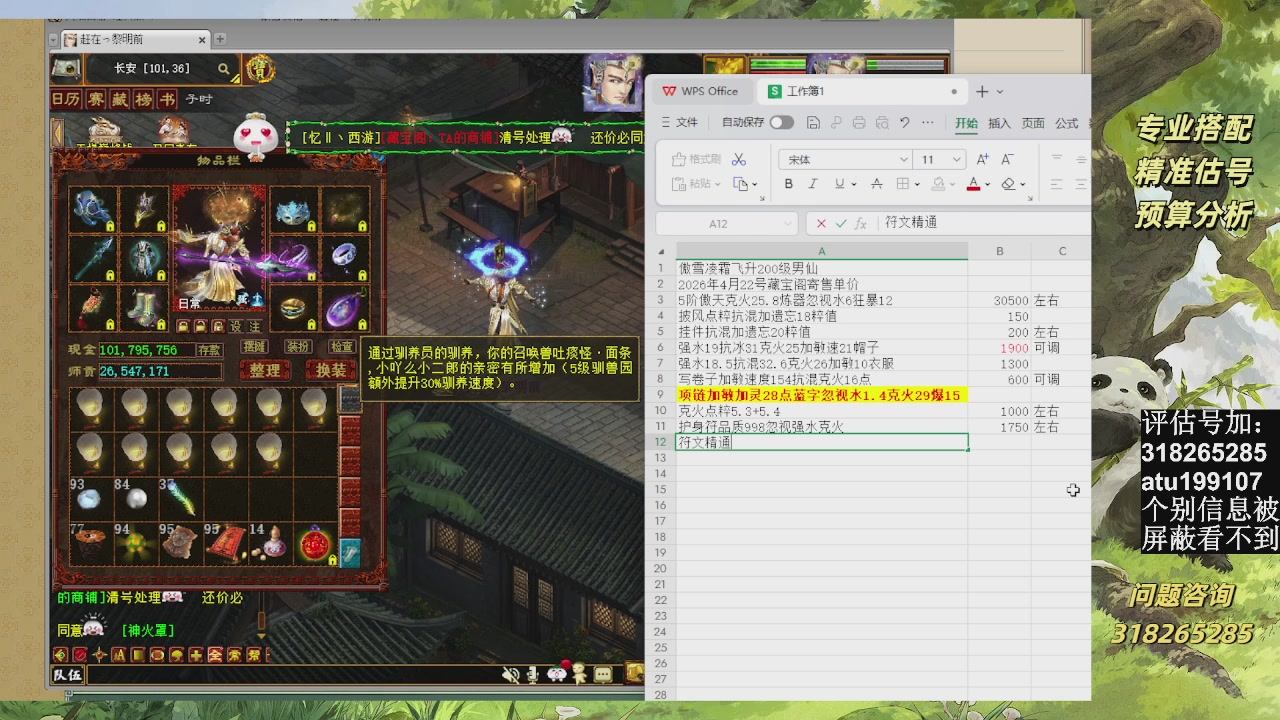Click the 寶 treasure medallion icon
This screenshot has height=720, width=1280.
pos(260,69)
